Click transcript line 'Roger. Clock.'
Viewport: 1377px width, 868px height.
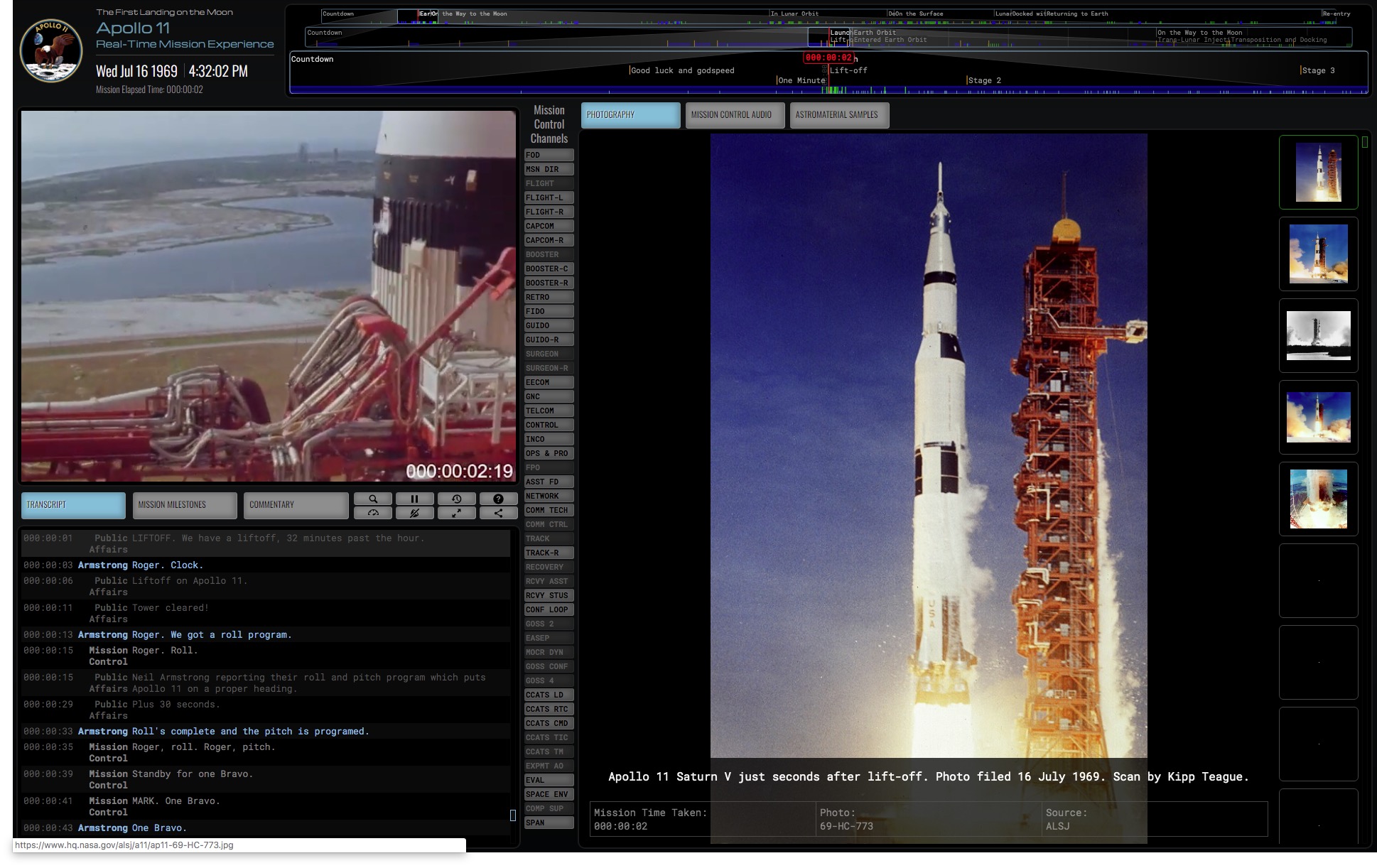pyautogui.click(x=266, y=565)
